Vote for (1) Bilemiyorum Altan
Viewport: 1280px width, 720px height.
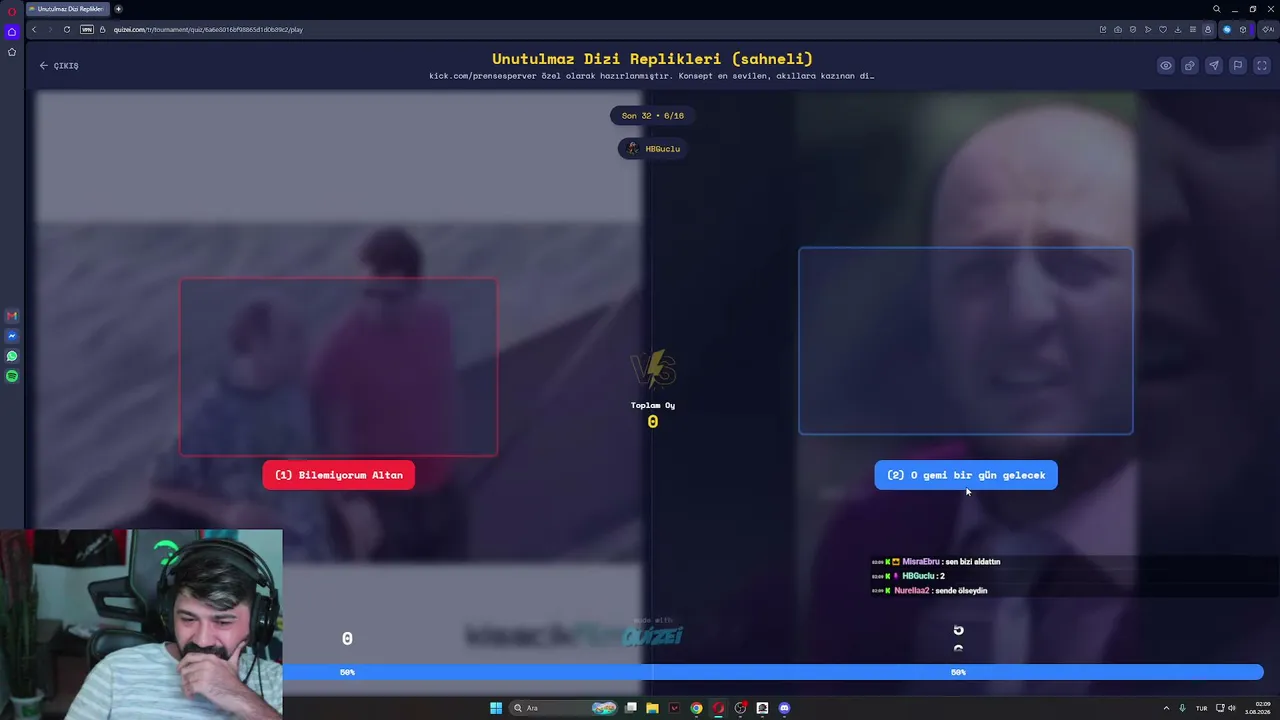click(339, 475)
